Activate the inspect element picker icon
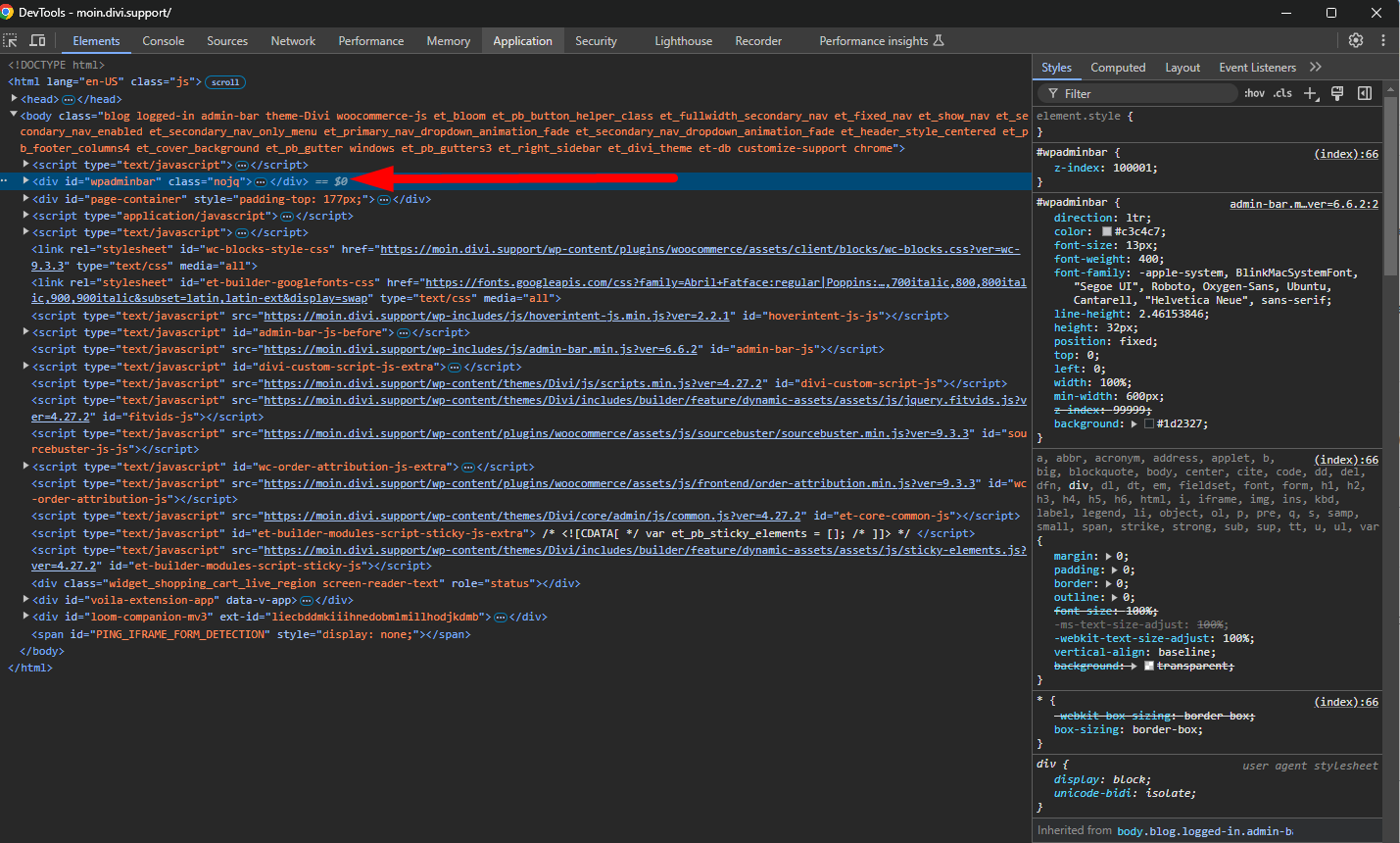 point(11,40)
